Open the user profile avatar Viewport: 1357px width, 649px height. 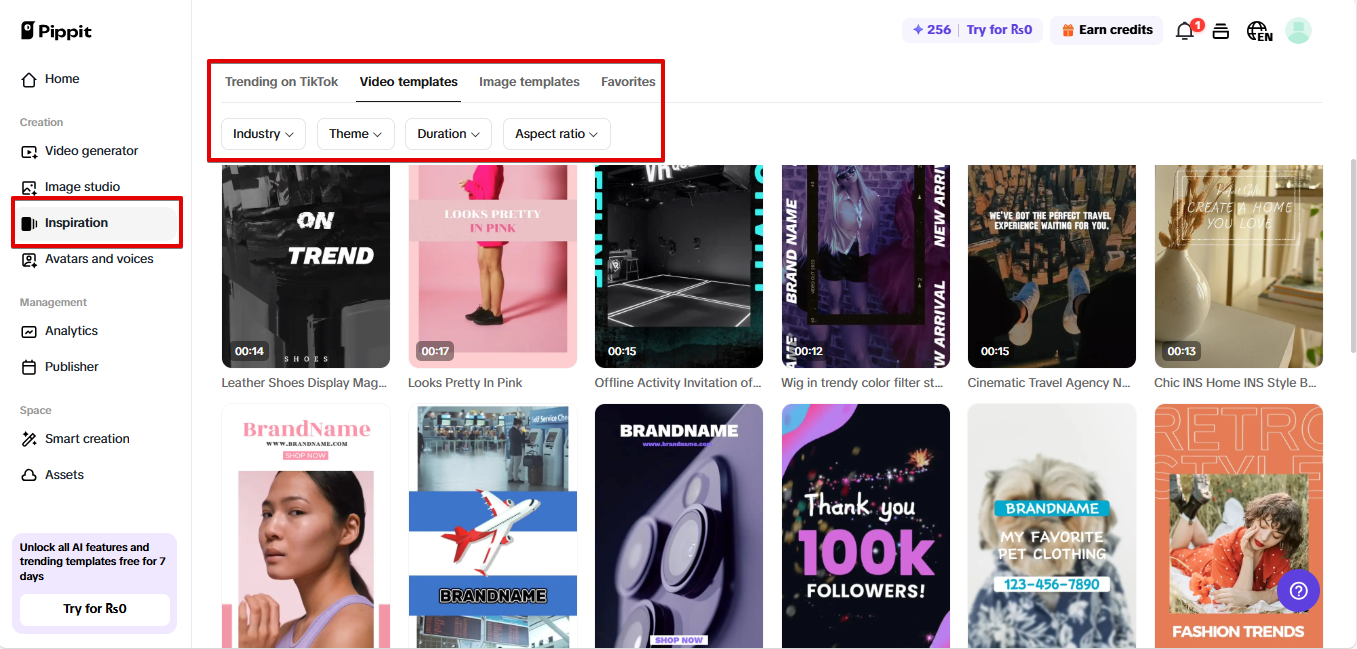(x=1298, y=31)
